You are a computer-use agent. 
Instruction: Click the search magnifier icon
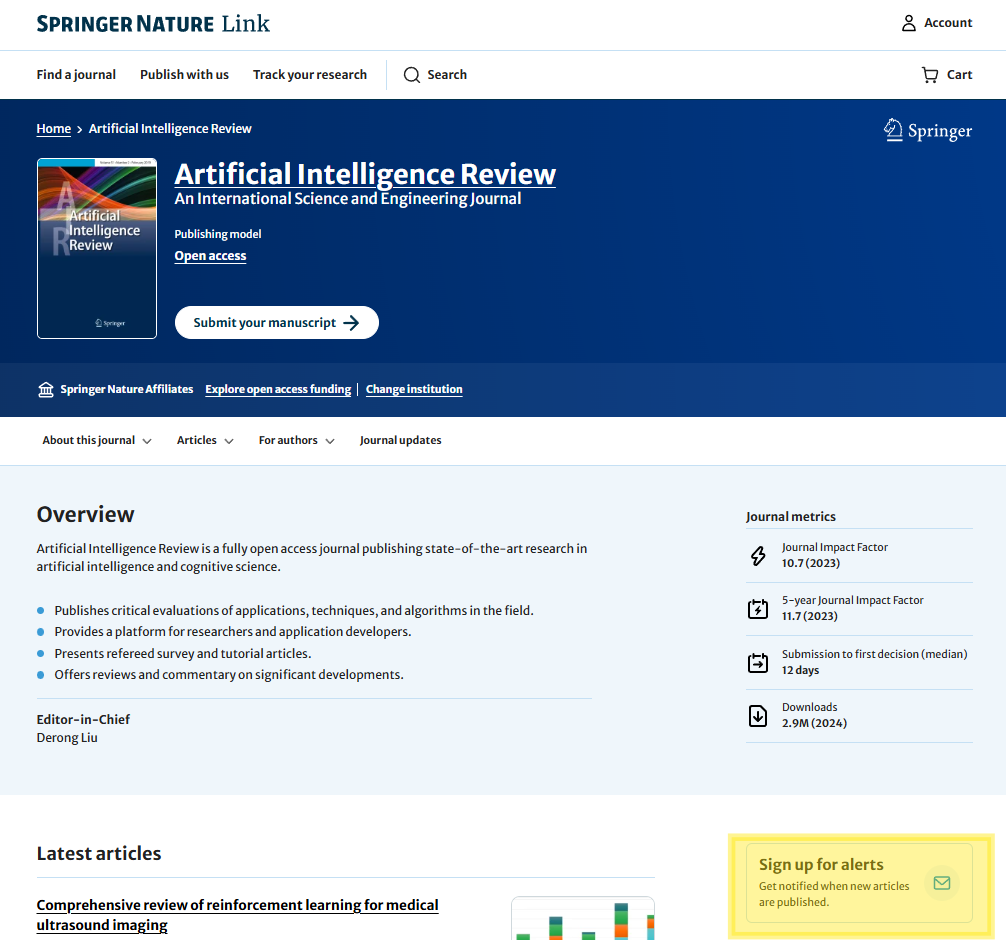pyautogui.click(x=411, y=75)
